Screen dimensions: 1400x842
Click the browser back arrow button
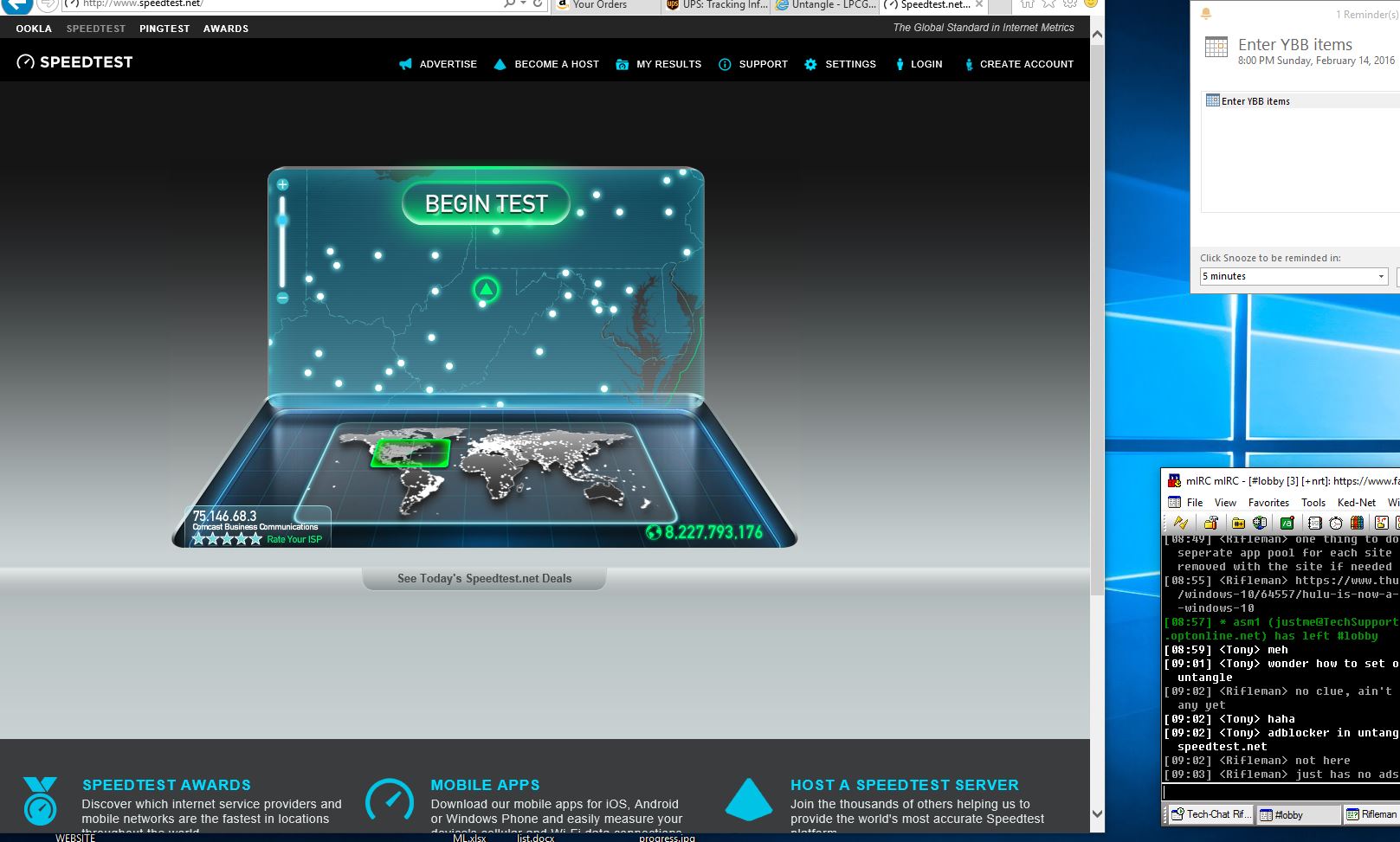coord(17,4)
